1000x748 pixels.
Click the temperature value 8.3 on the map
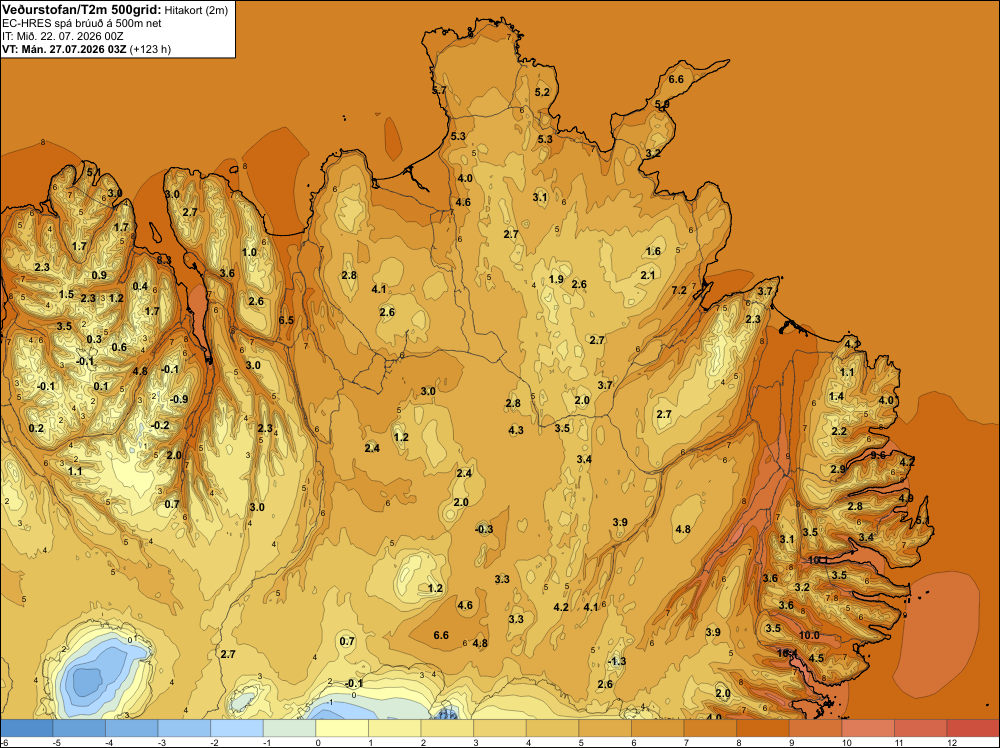(164, 260)
